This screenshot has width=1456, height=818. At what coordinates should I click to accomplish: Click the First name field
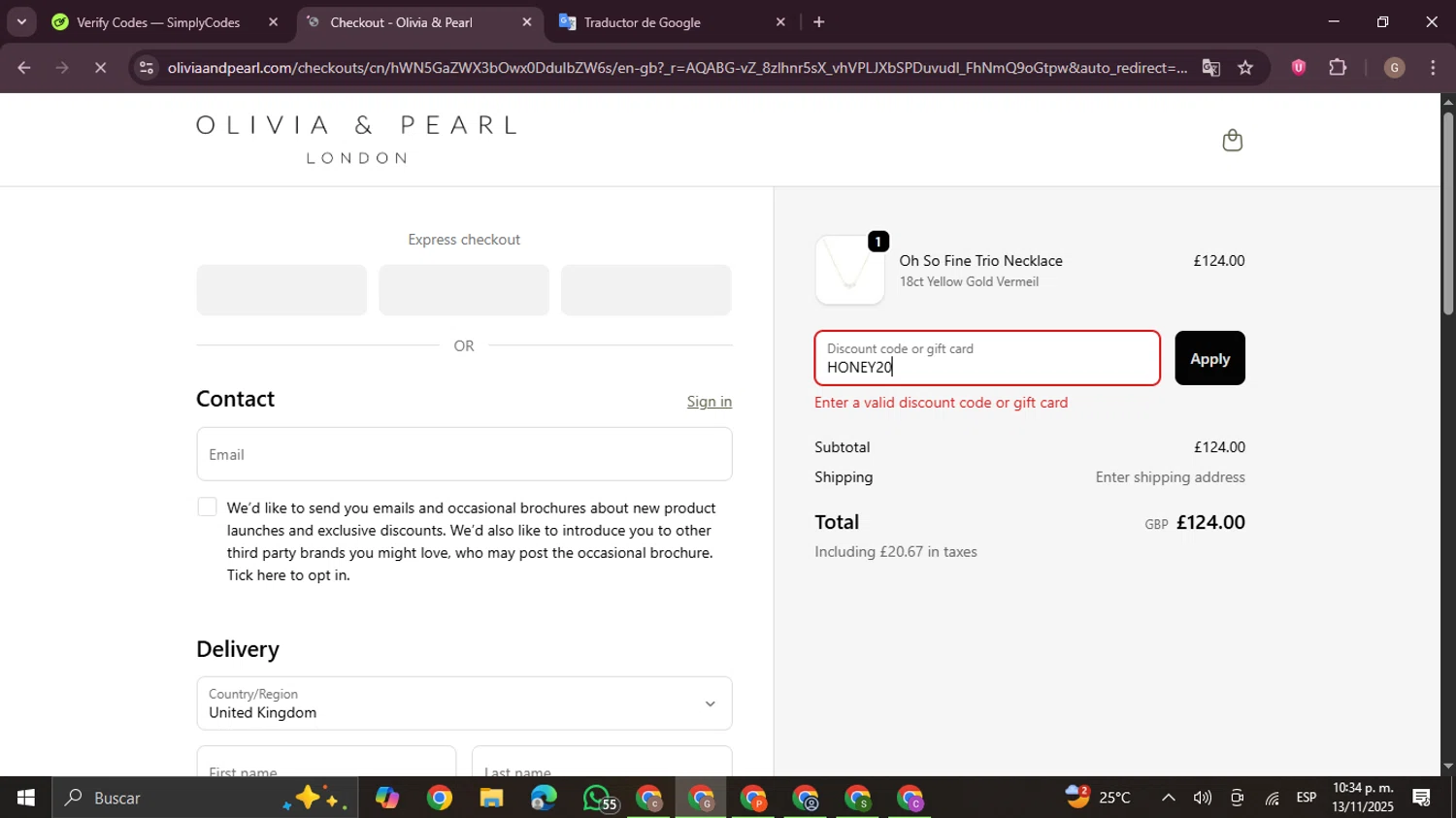(x=326, y=762)
